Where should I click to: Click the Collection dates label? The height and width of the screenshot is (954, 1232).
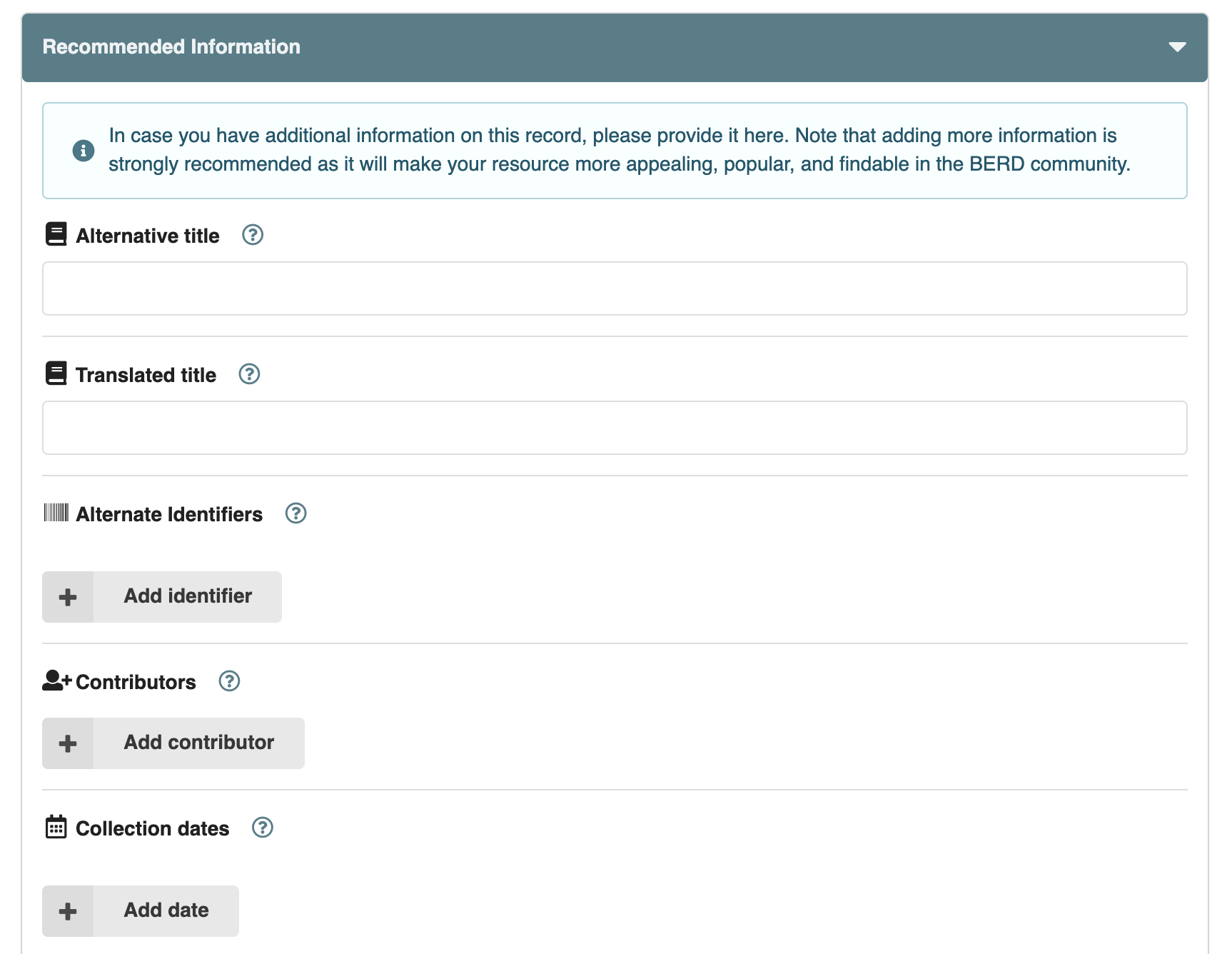pos(153,828)
